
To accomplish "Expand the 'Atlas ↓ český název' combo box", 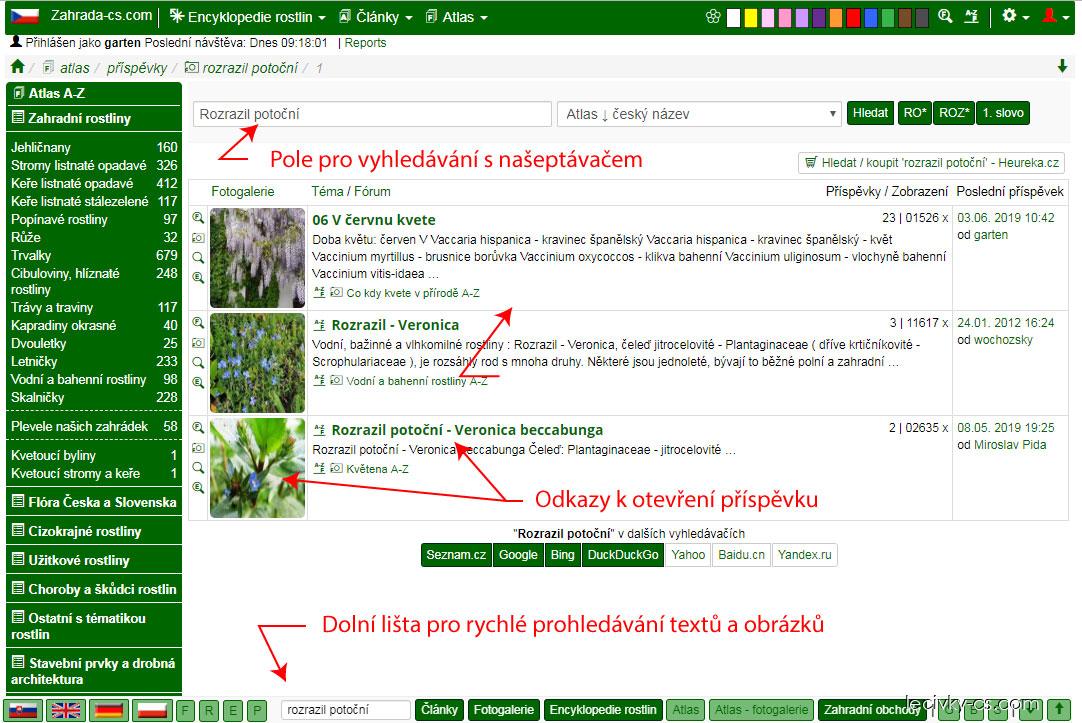I will (x=699, y=114).
